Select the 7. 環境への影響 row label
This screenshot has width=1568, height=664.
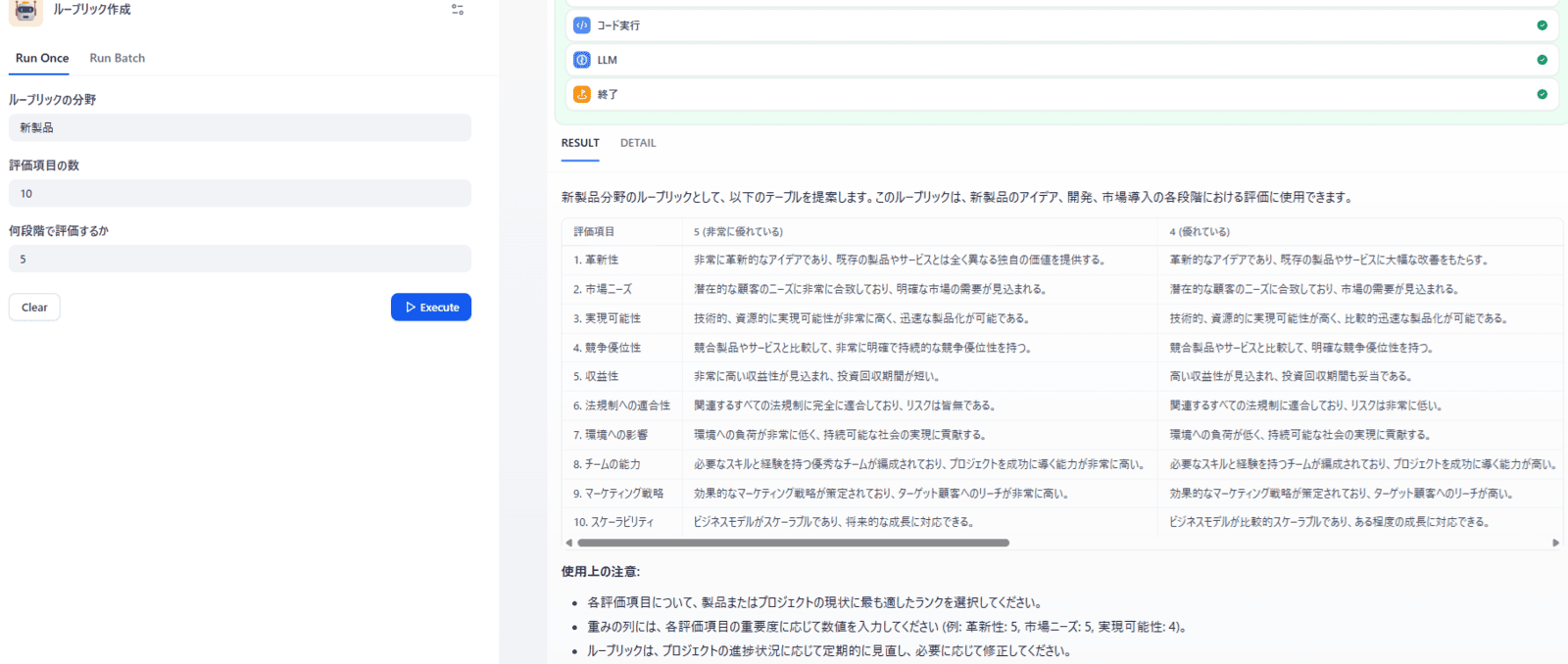(611, 435)
